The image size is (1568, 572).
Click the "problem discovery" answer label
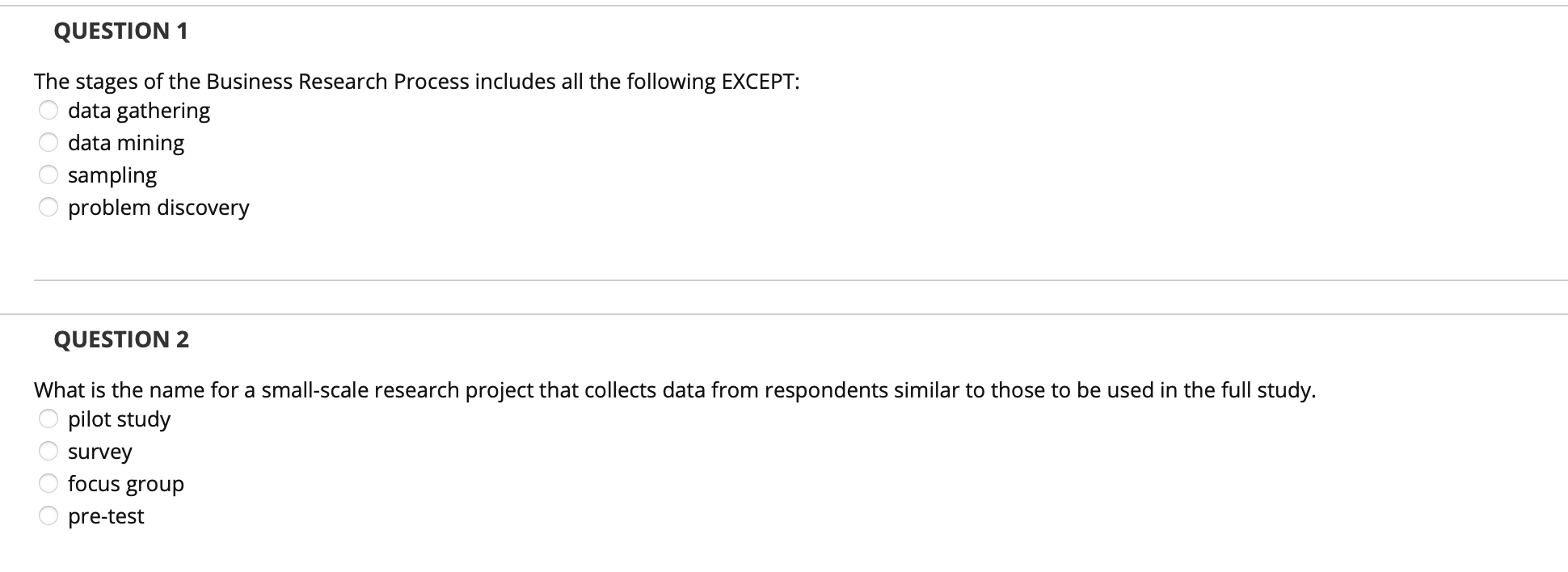point(158,208)
